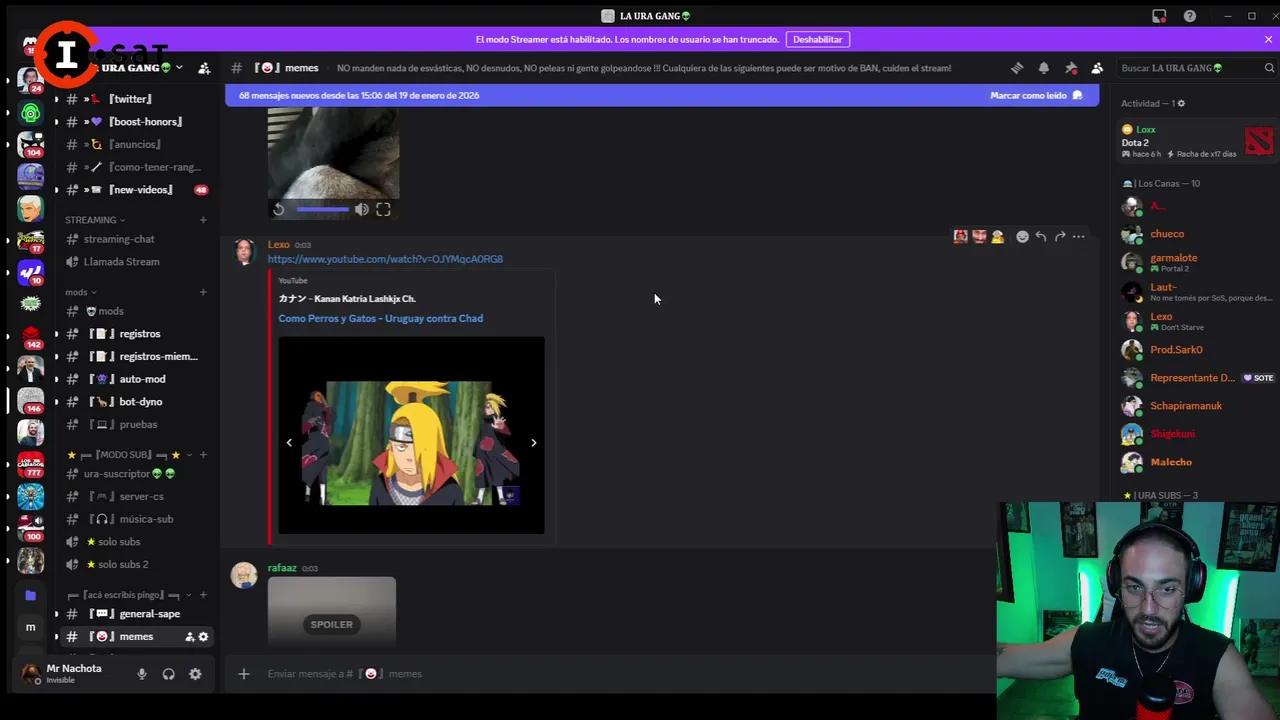This screenshot has width=1280, height=720.
Task: Open Lexo's avatar in chat
Action: [x=244, y=252]
